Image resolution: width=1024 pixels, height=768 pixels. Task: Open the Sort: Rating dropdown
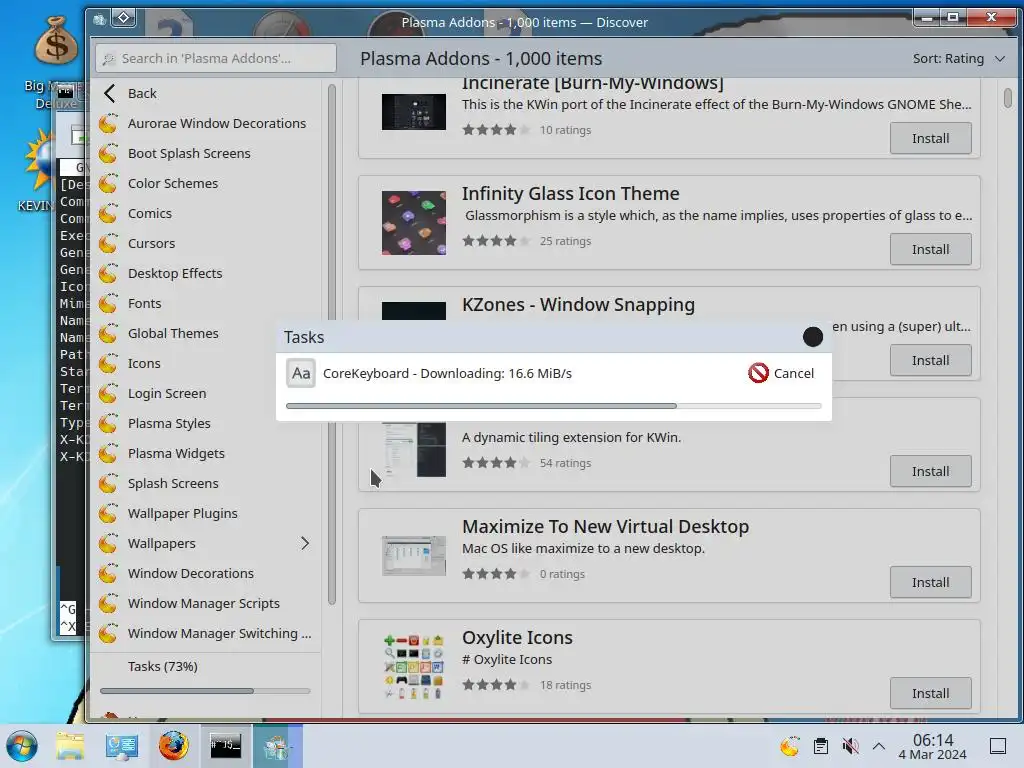[959, 59]
